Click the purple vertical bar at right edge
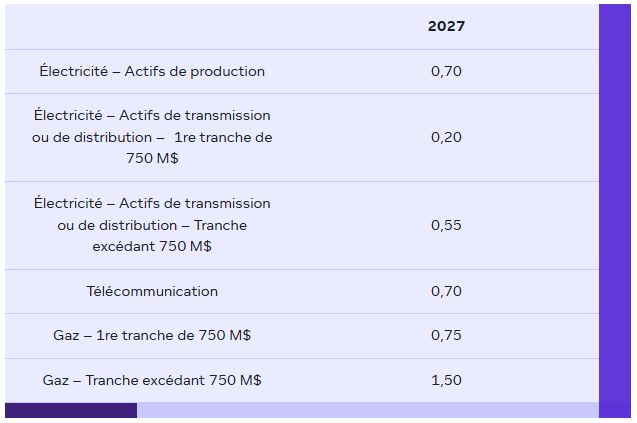The width and height of the screenshot is (637, 423). 614,200
